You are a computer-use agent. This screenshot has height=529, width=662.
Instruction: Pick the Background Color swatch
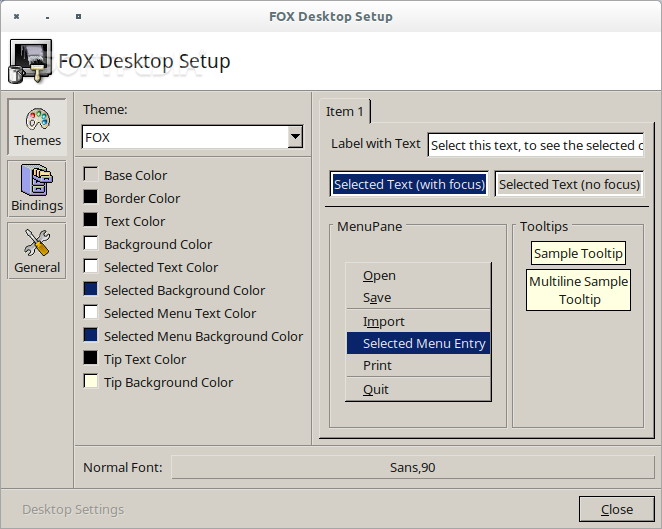coord(90,243)
